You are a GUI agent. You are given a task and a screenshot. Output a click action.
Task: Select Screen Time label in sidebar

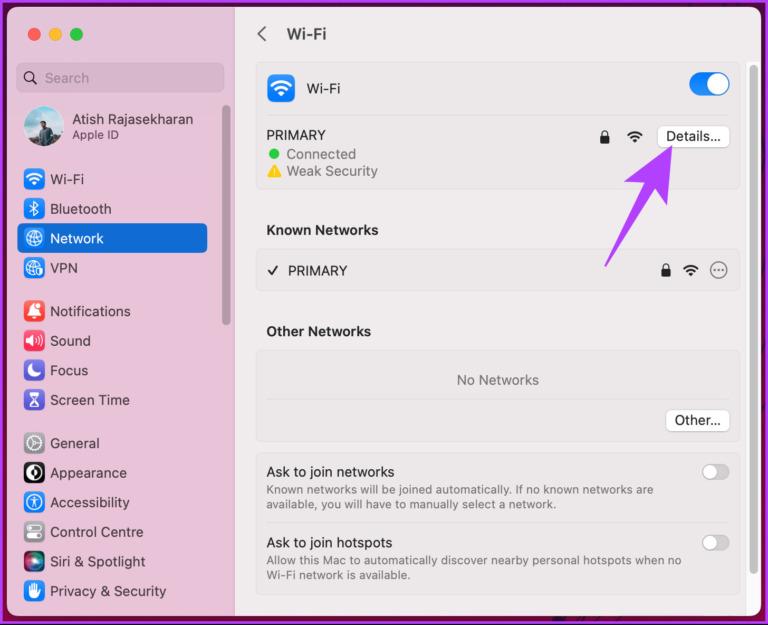[90, 400]
